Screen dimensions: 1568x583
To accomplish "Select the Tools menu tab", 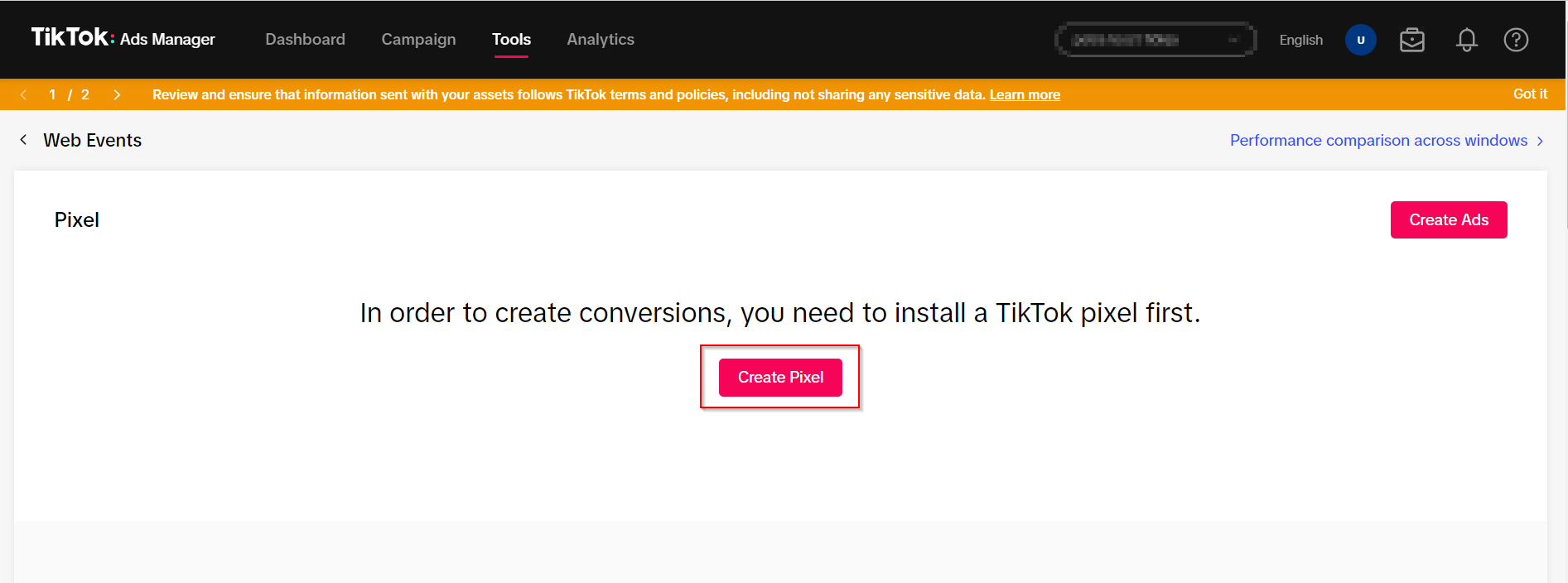I will point(511,39).
